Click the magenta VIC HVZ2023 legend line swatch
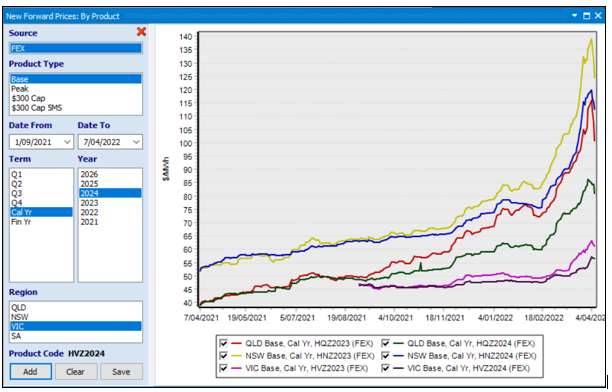The width and height of the screenshot is (612, 392). click(237, 368)
